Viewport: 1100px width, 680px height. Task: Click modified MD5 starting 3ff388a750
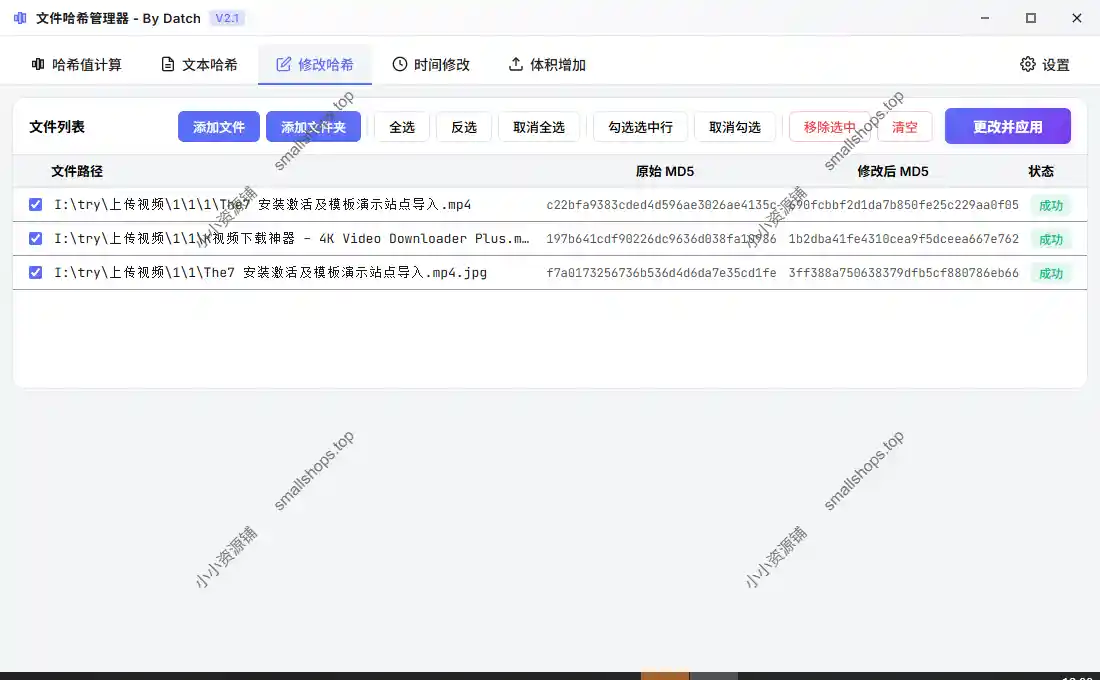pyautogui.click(x=904, y=272)
